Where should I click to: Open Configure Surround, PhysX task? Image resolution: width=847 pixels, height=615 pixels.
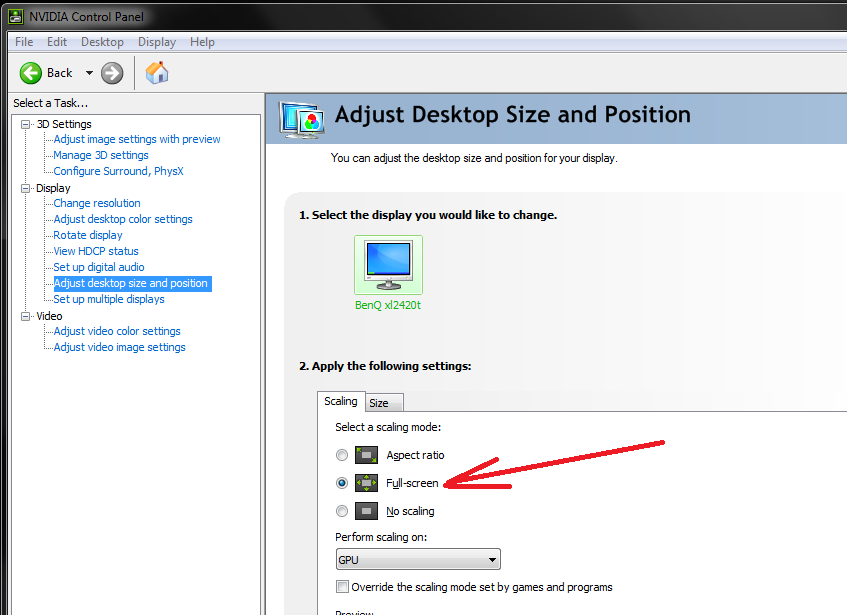point(118,171)
